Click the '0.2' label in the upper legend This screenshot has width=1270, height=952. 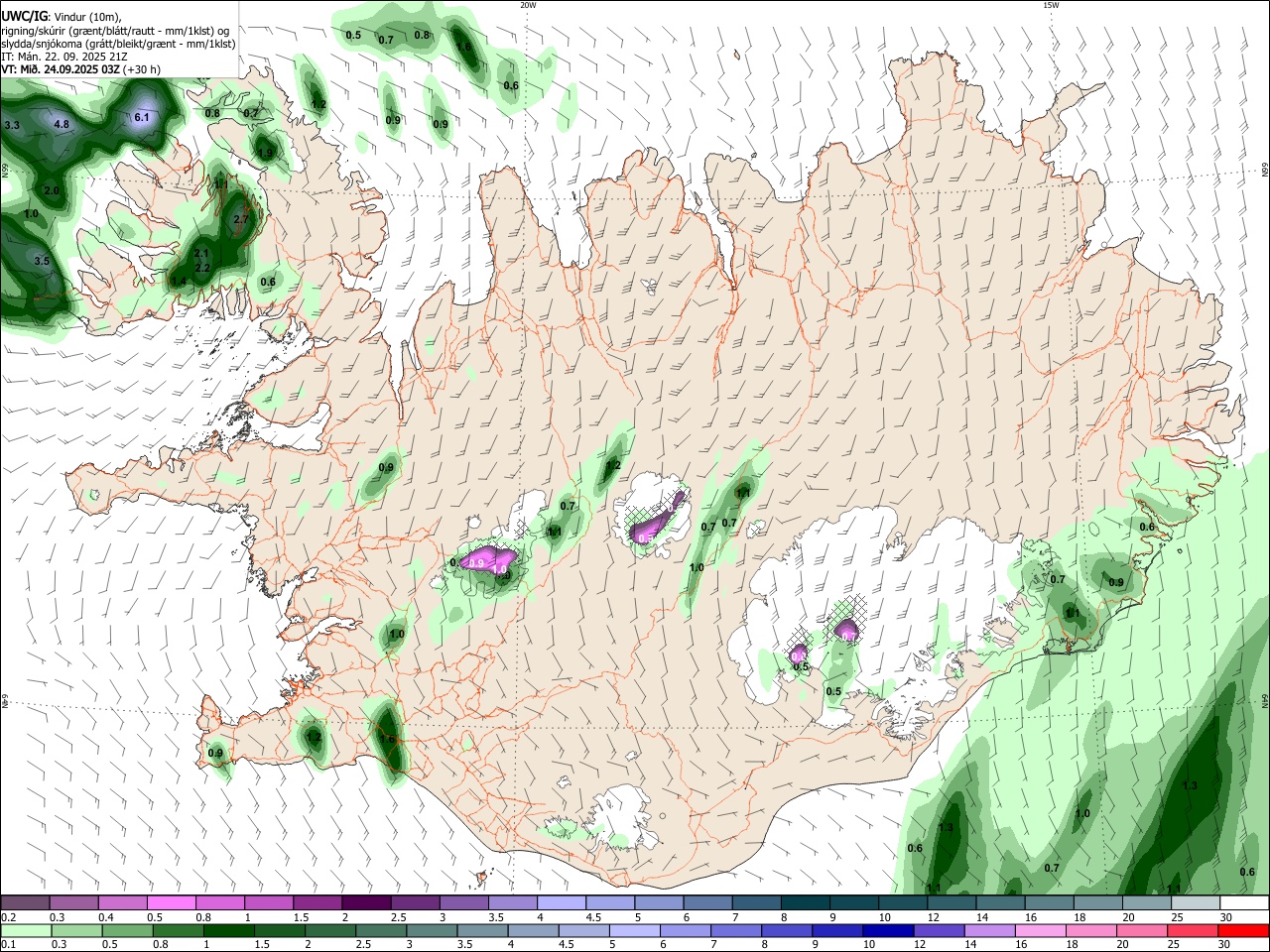coord(8,917)
